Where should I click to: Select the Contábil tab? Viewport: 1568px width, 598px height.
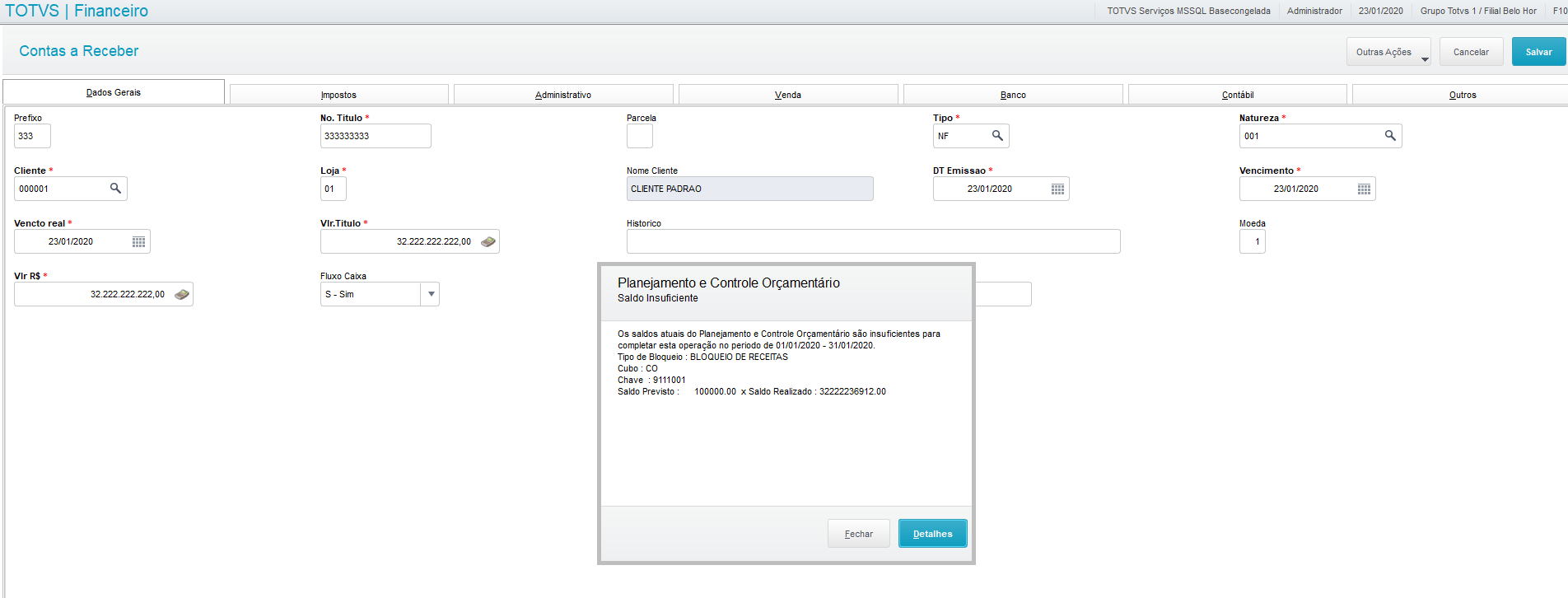(x=1237, y=95)
